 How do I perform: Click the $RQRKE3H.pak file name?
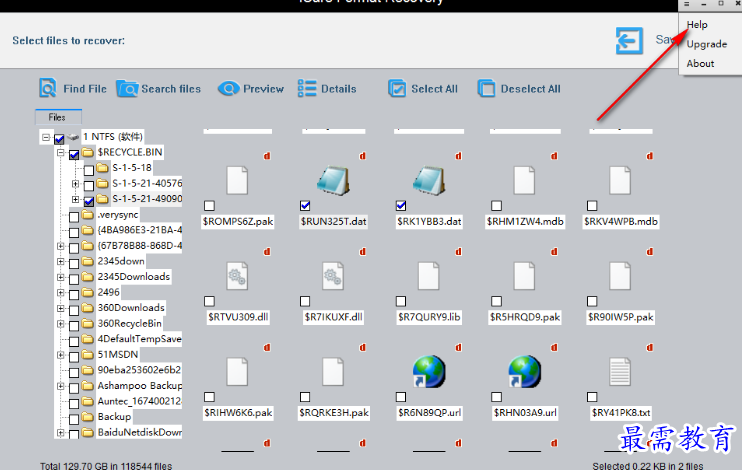click(x=334, y=413)
